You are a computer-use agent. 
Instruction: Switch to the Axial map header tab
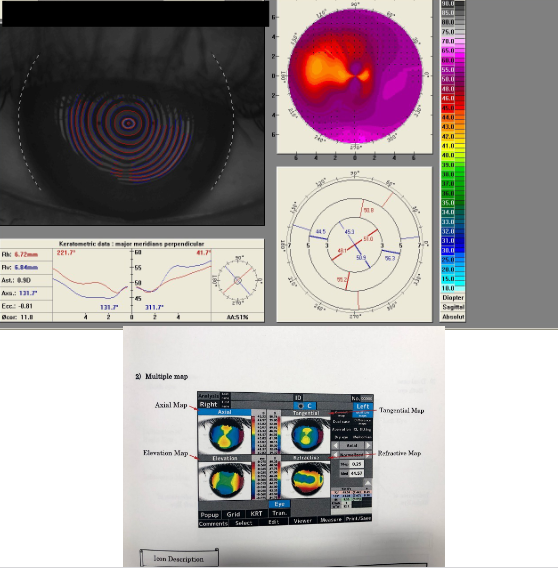click(x=225, y=412)
